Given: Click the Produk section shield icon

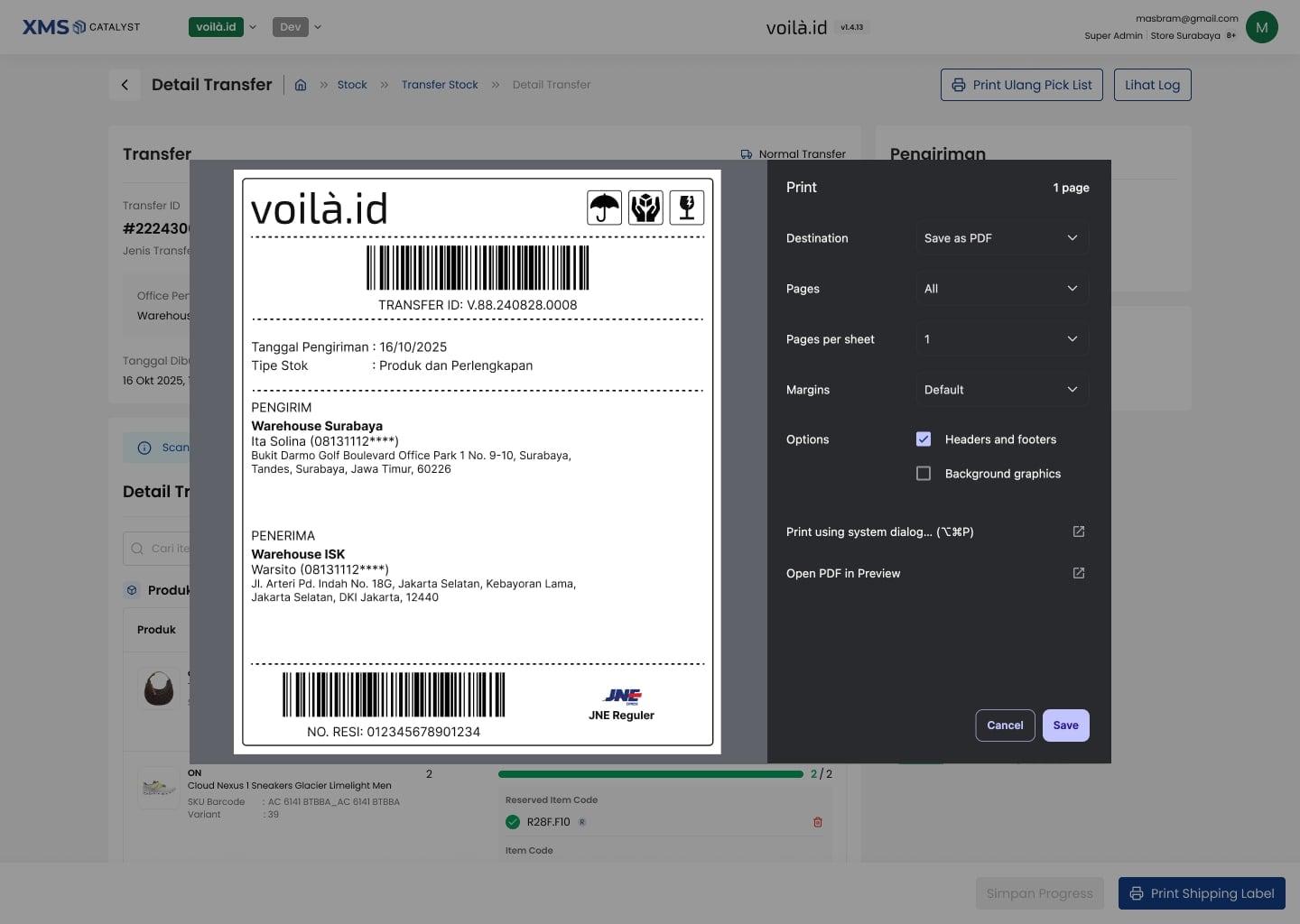Looking at the screenshot, I should coord(132,590).
